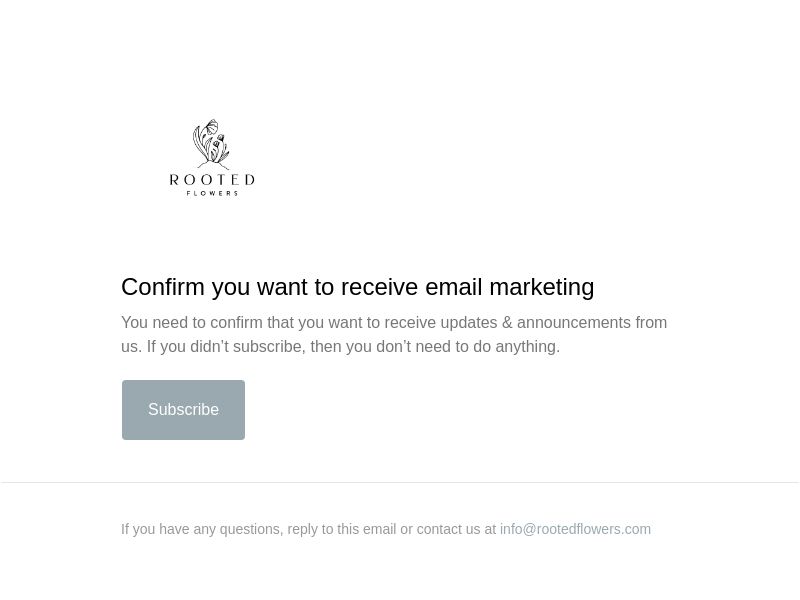
Task: Select the ROOTED wordmark under the flower
Action: 212,180
